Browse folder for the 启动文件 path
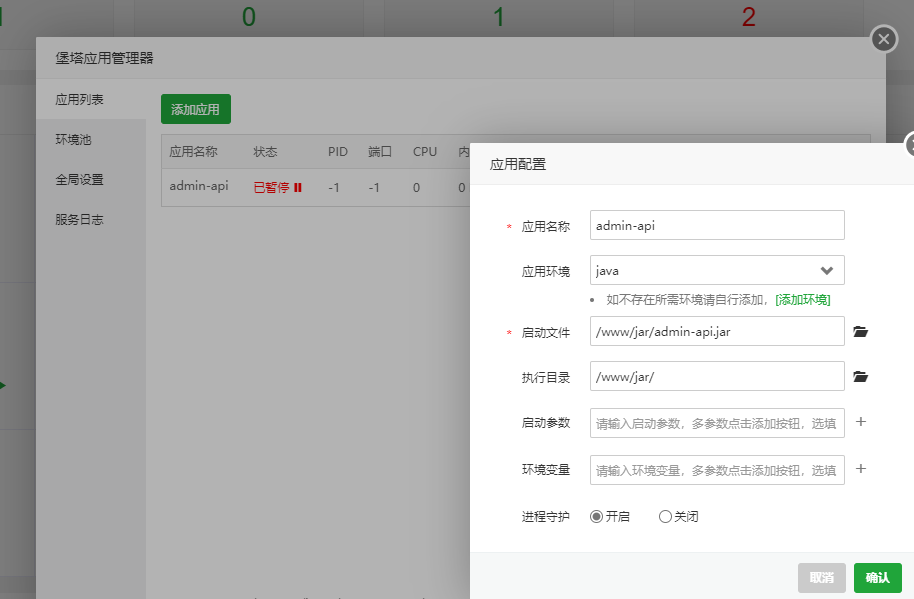Viewport: 914px width, 599px height. click(860, 332)
